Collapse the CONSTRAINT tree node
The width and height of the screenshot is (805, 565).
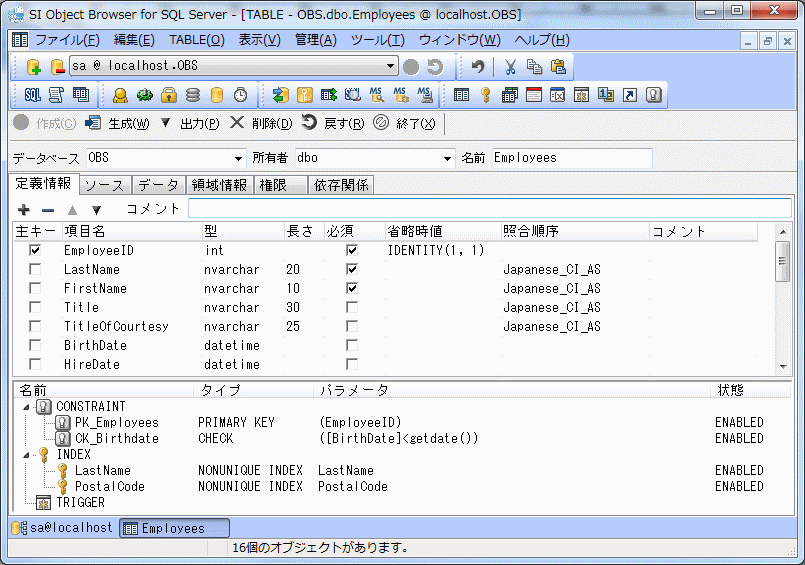[x=26, y=407]
